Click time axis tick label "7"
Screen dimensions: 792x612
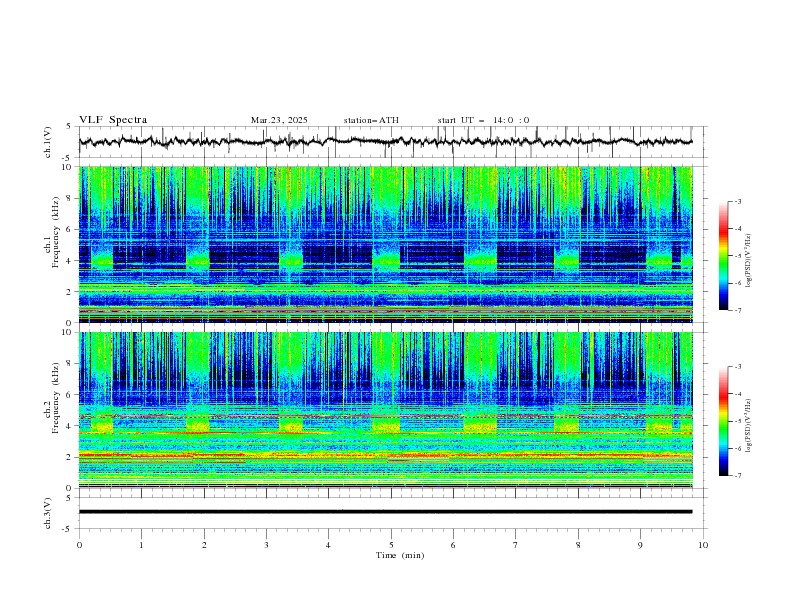[x=516, y=545]
